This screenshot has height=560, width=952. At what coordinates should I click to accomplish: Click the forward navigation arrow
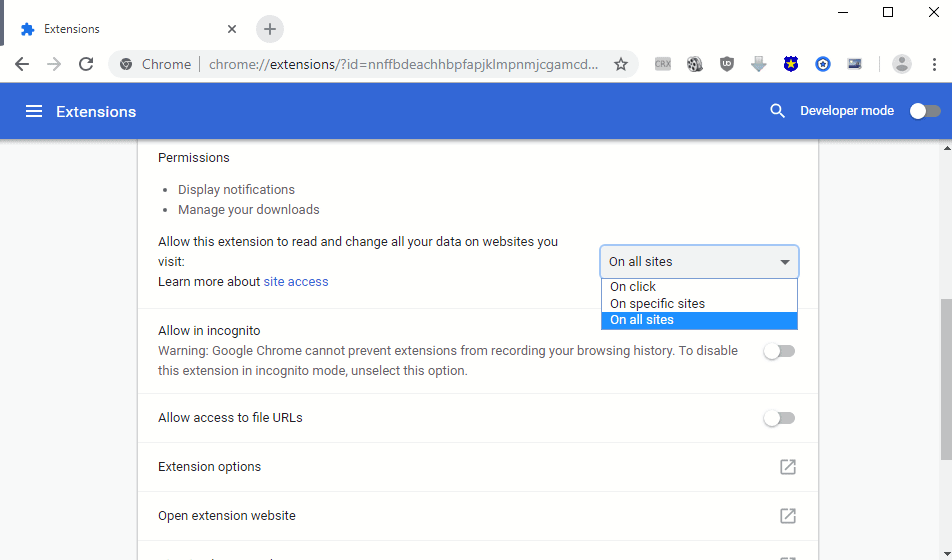click(54, 64)
